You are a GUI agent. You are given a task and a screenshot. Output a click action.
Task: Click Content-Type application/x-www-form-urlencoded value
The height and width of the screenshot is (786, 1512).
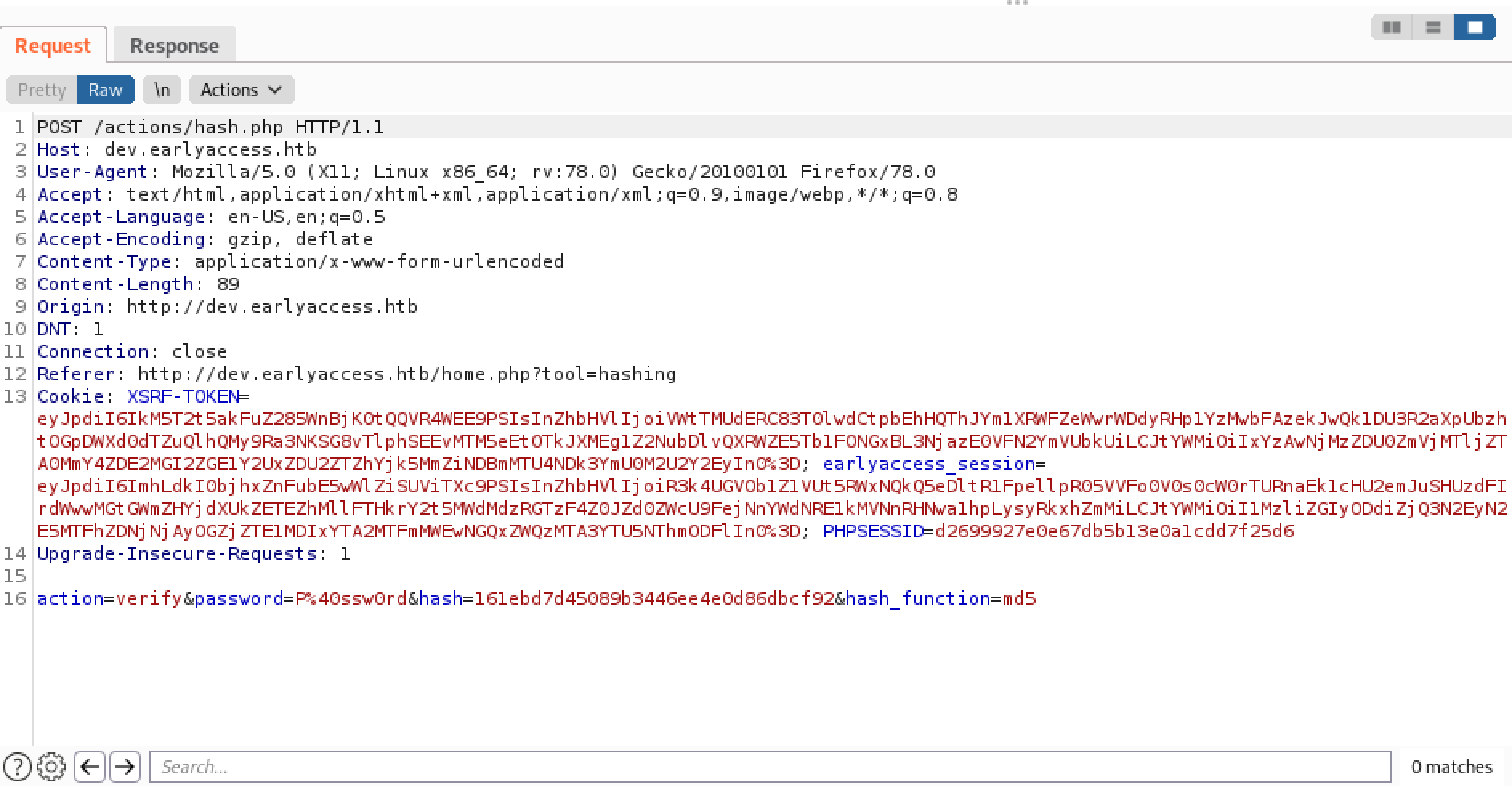(x=378, y=261)
